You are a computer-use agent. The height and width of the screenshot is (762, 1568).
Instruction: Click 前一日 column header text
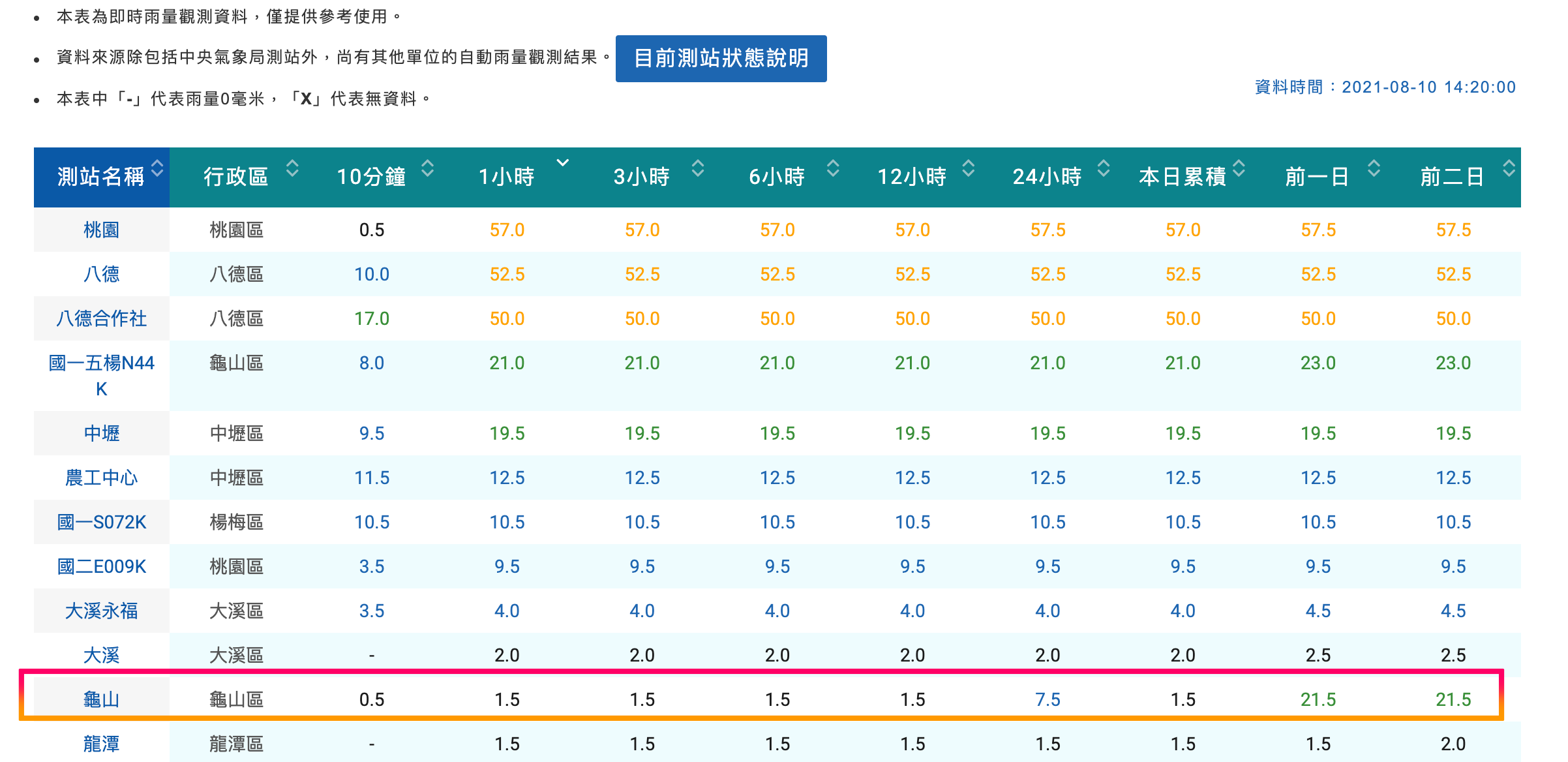[x=1318, y=177]
